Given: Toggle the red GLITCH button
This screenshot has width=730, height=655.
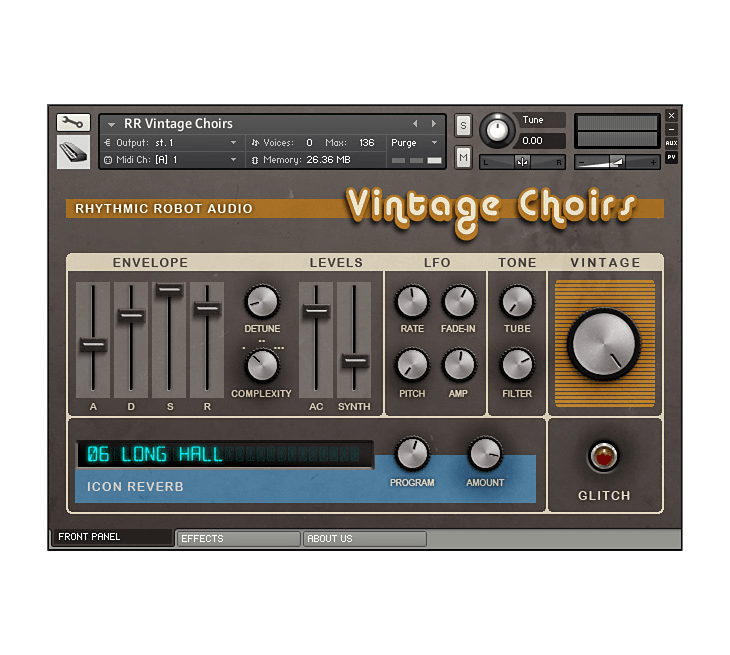Looking at the screenshot, I should click(603, 457).
